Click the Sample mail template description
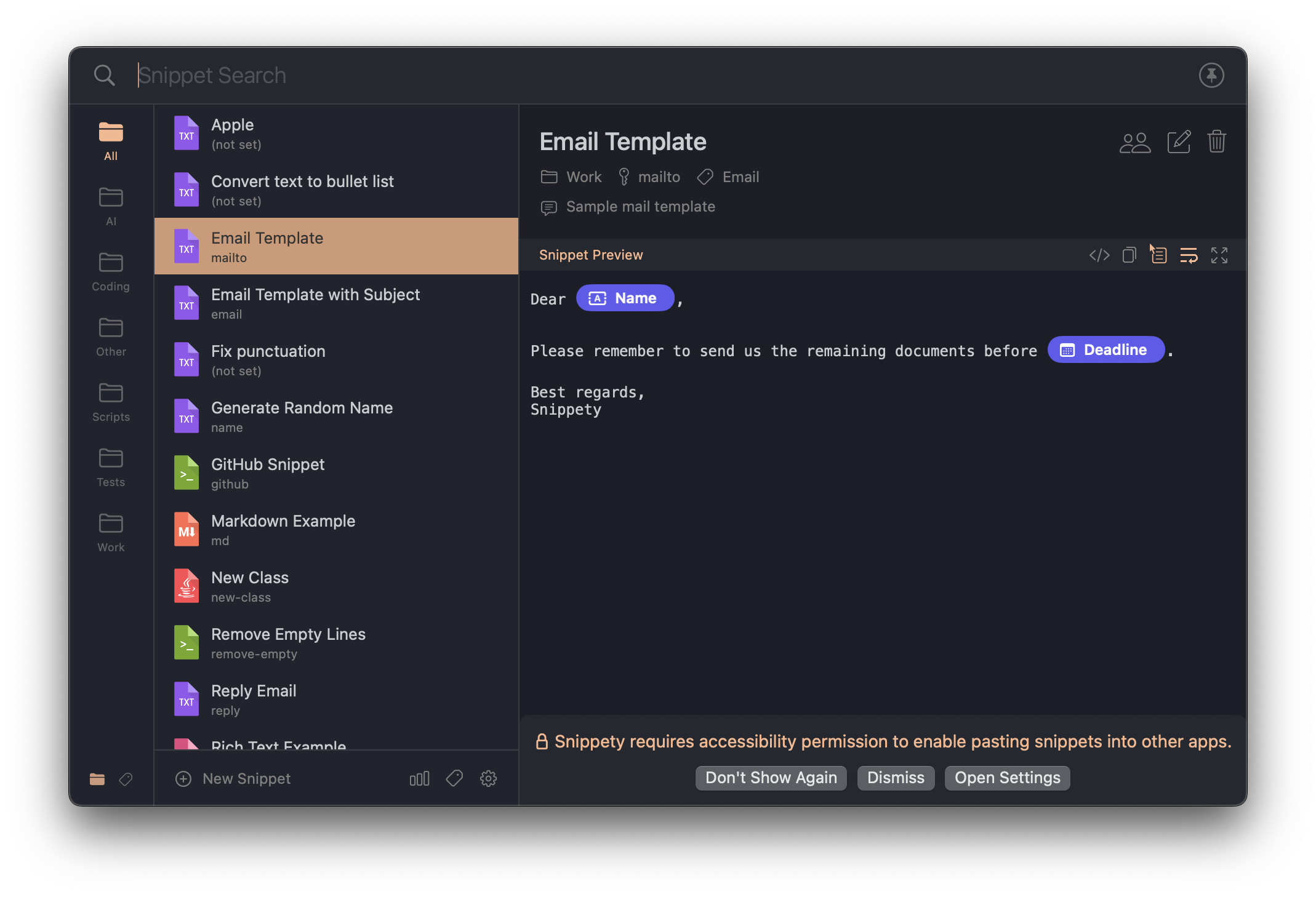 tap(640, 207)
